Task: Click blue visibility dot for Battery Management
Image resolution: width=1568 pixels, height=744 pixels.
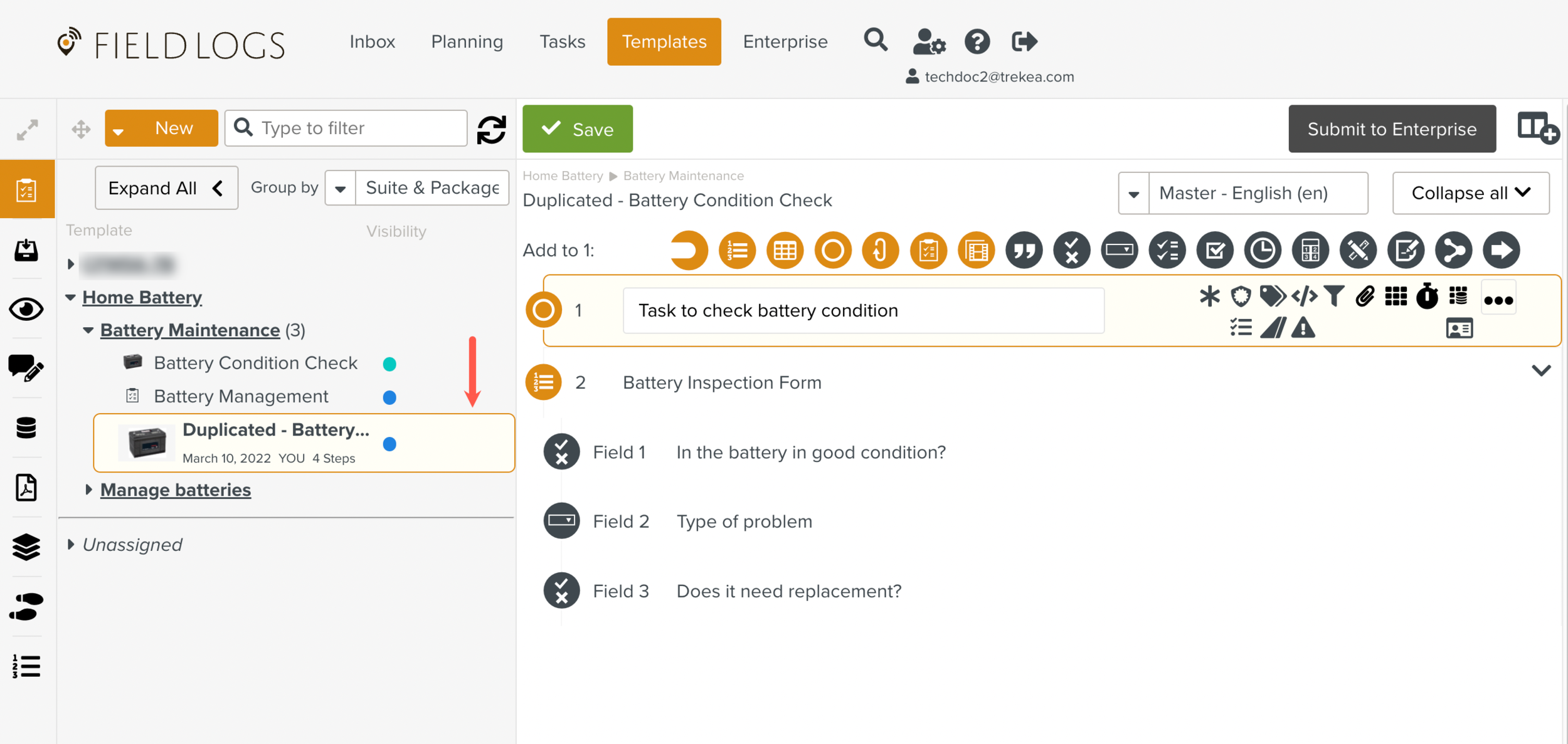Action: click(x=389, y=397)
